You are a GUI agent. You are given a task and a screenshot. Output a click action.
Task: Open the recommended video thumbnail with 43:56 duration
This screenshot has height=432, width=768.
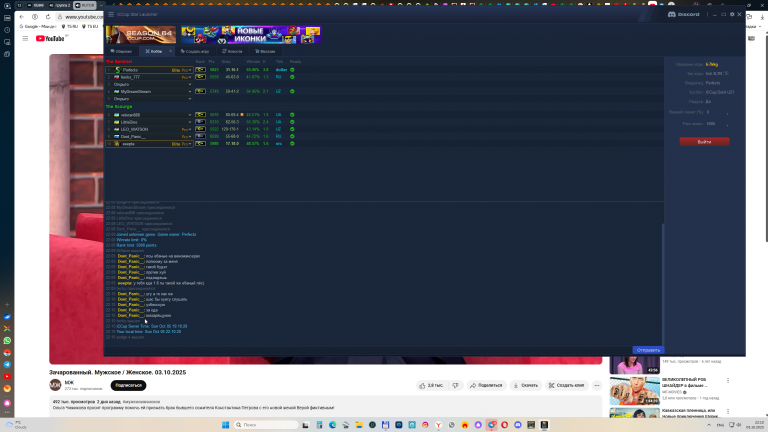pos(634,365)
